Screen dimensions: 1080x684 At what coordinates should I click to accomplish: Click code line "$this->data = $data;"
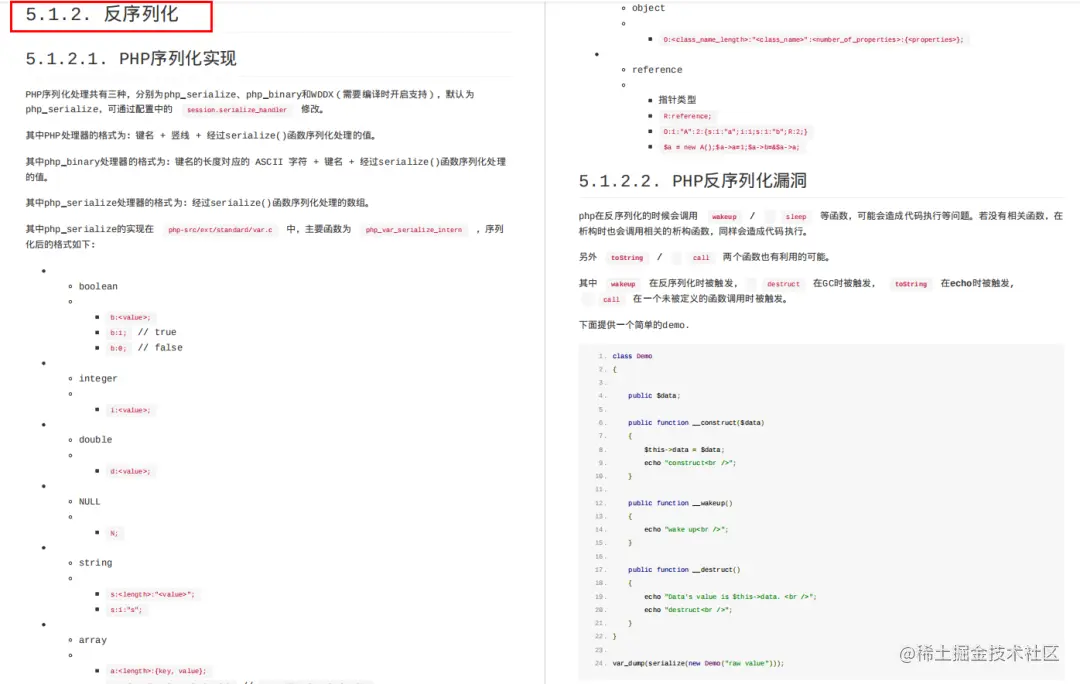coord(683,449)
